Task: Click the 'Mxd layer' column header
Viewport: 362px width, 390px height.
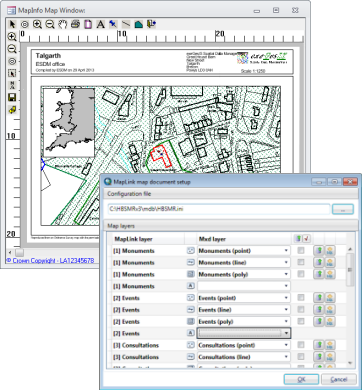Action: pyautogui.click(x=212, y=239)
